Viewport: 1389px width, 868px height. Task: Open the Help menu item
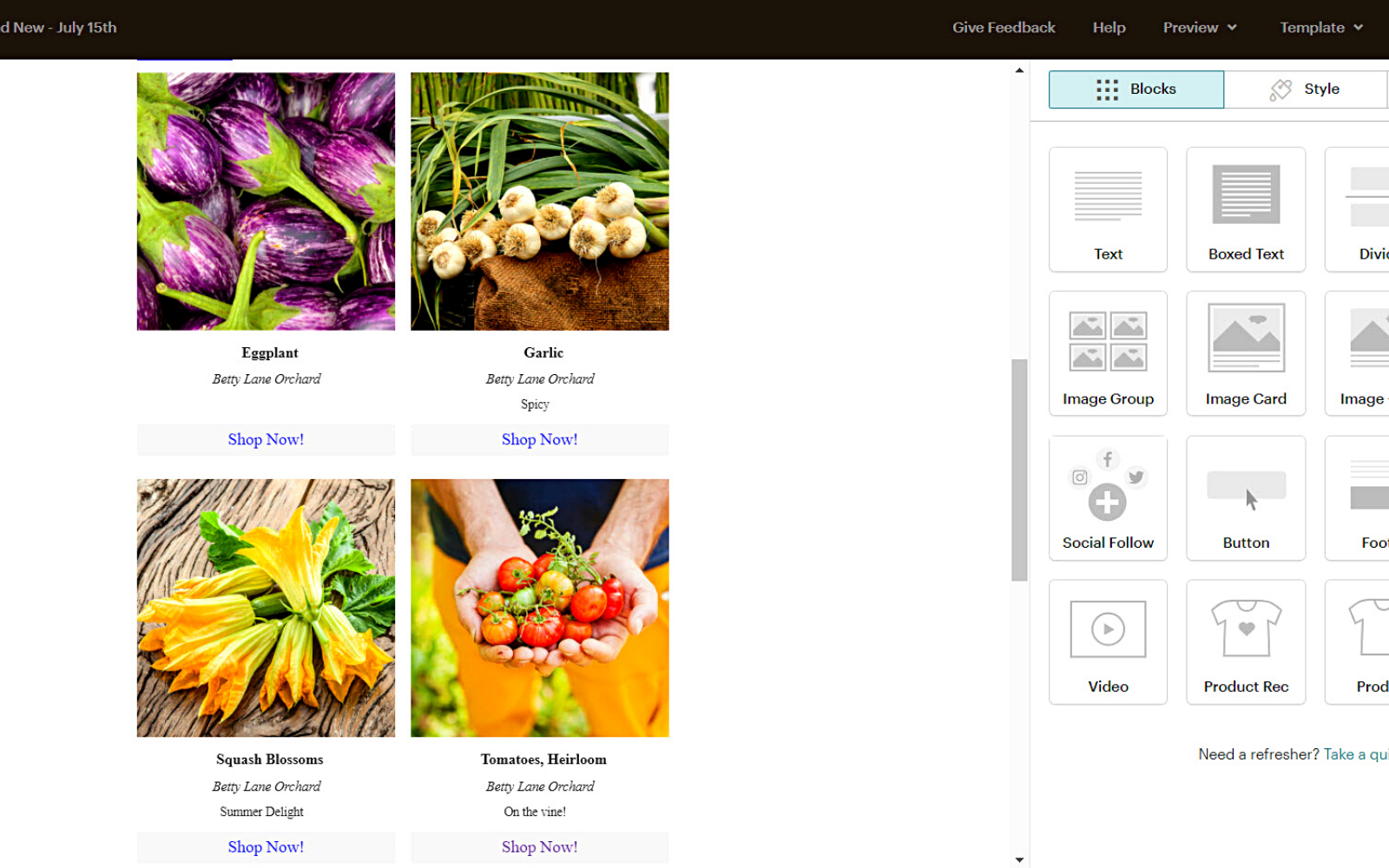(1109, 28)
